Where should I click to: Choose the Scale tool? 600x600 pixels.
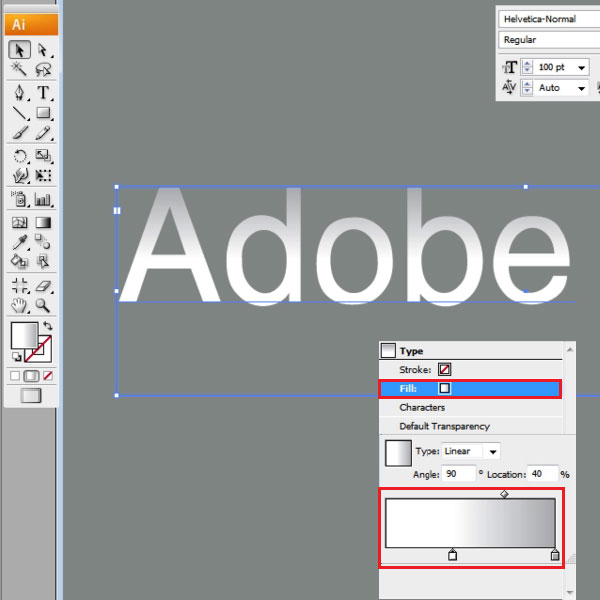(x=42, y=156)
